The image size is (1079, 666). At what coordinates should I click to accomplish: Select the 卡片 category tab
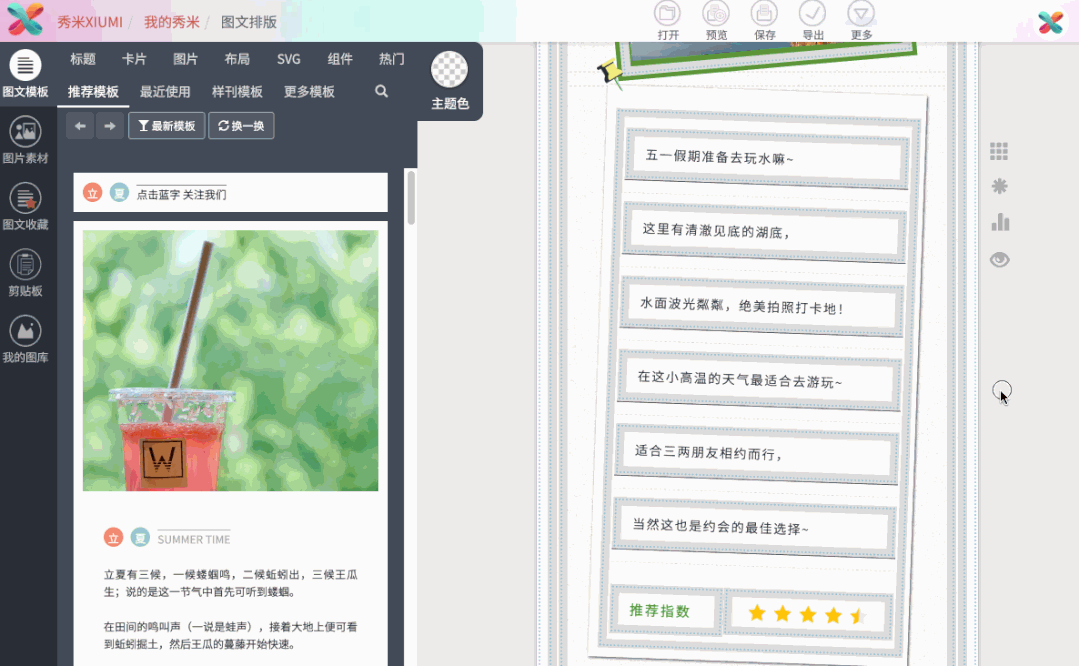[x=133, y=59]
